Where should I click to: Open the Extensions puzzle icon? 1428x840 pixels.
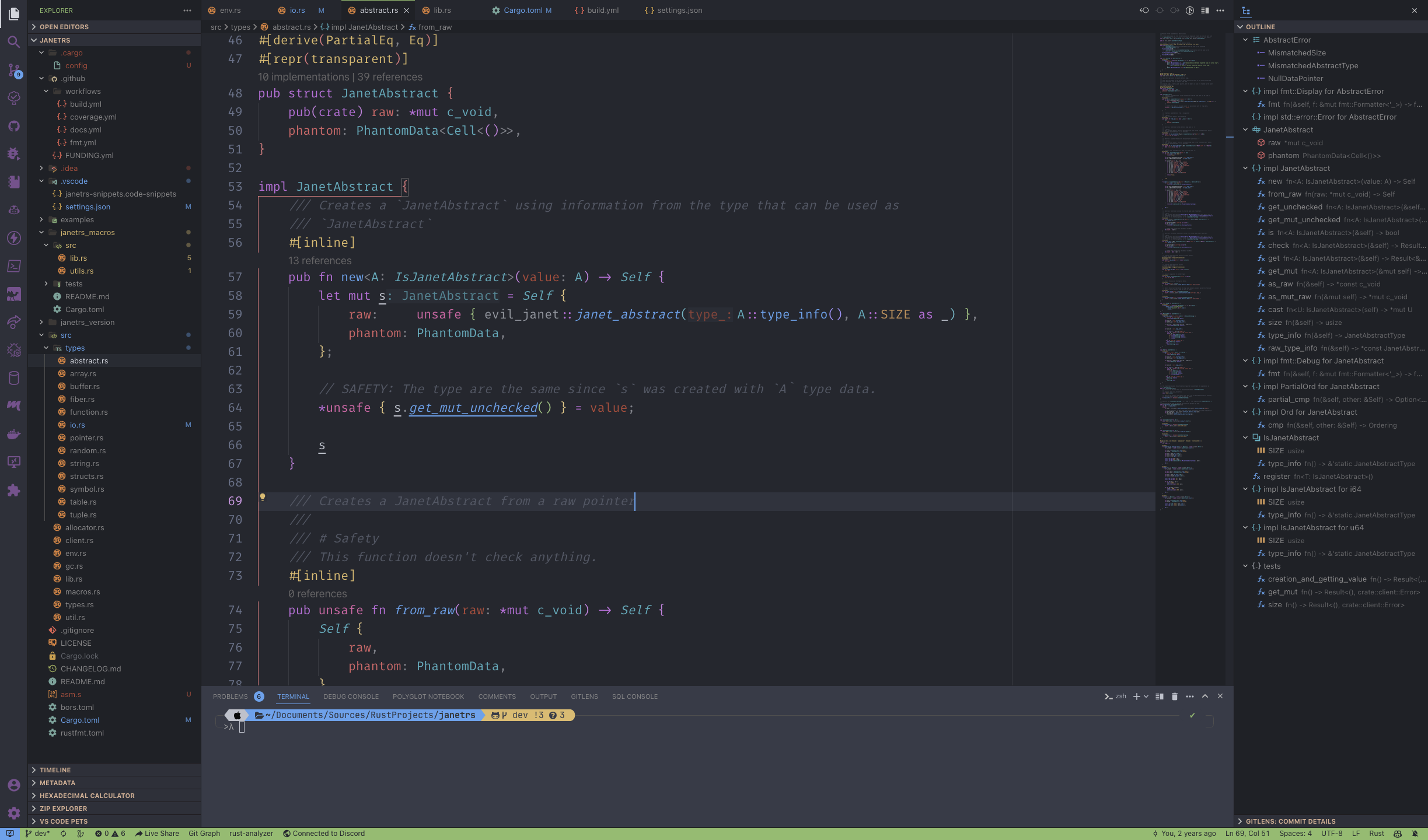click(x=14, y=490)
